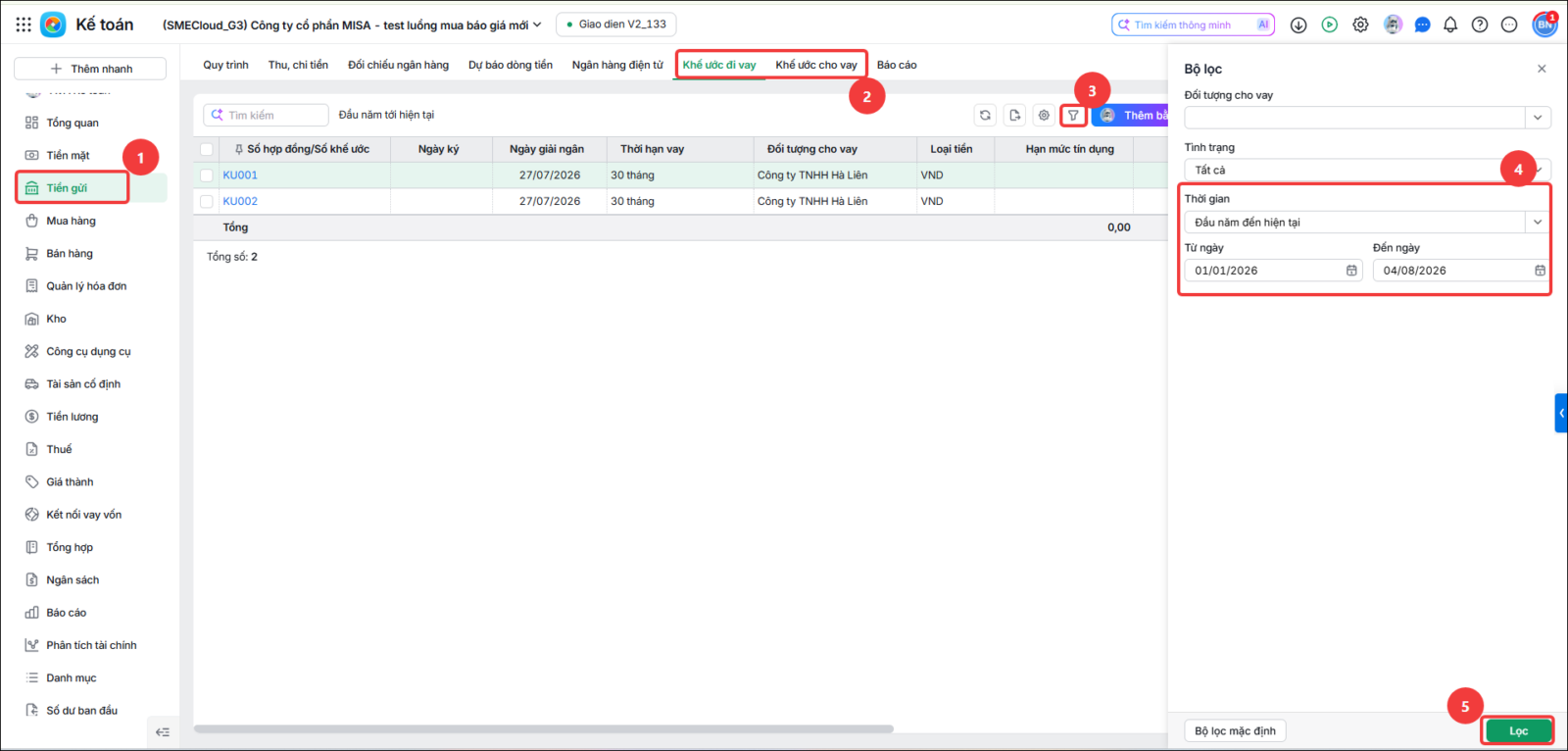Viewport: 1568px width, 751px height.
Task: Click the export file icon
Action: click(x=1014, y=116)
